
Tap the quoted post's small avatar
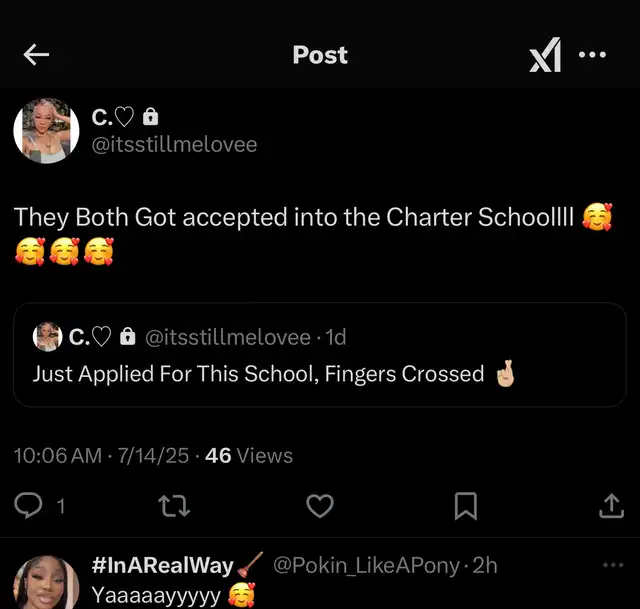click(47, 337)
